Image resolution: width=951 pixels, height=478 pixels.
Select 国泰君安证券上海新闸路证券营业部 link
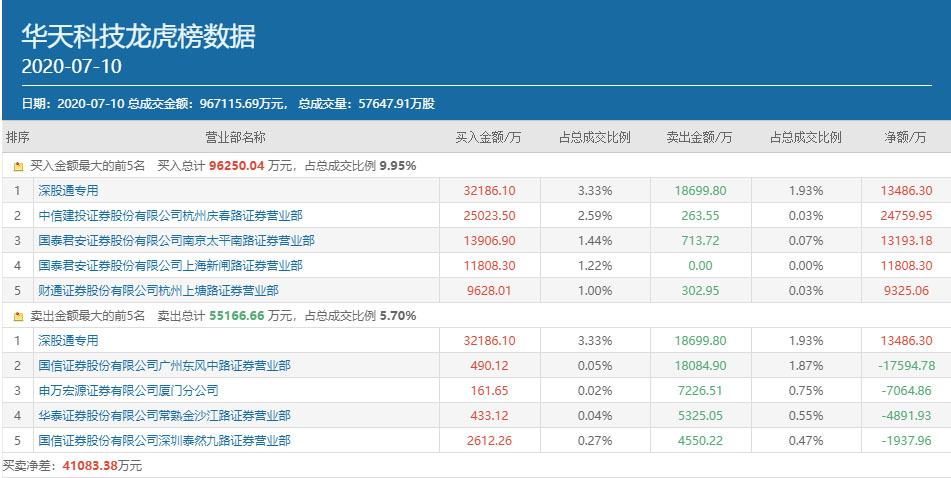coord(170,266)
